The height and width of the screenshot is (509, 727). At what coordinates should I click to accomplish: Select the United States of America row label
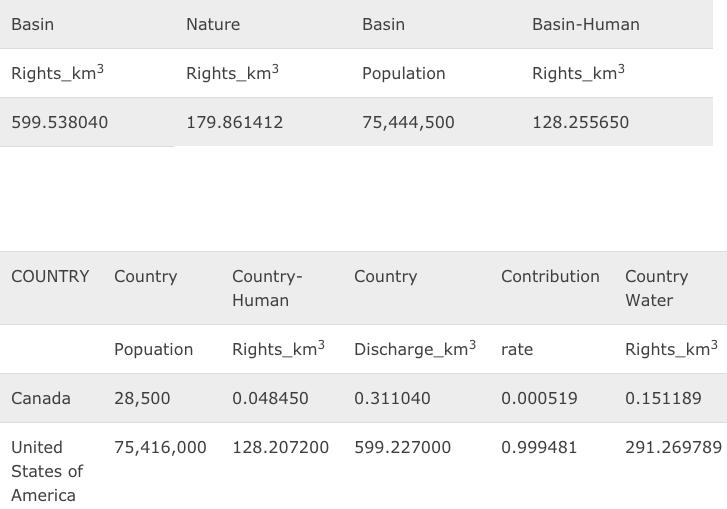coord(46,471)
